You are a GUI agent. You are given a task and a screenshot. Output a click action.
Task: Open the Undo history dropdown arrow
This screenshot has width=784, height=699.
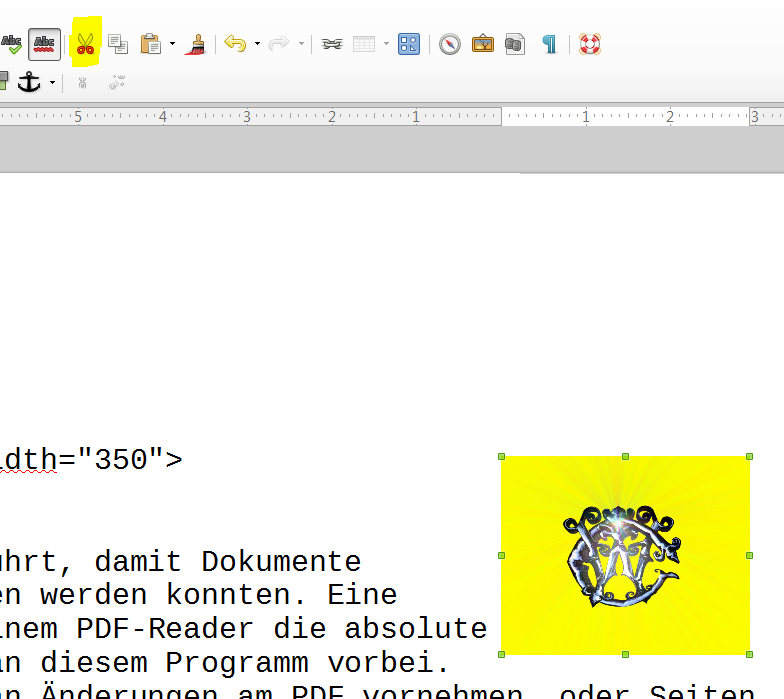(x=257, y=44)
